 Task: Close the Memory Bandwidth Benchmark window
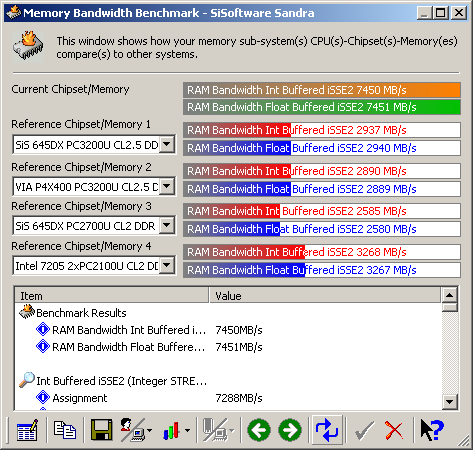click(x=459, y=13)
